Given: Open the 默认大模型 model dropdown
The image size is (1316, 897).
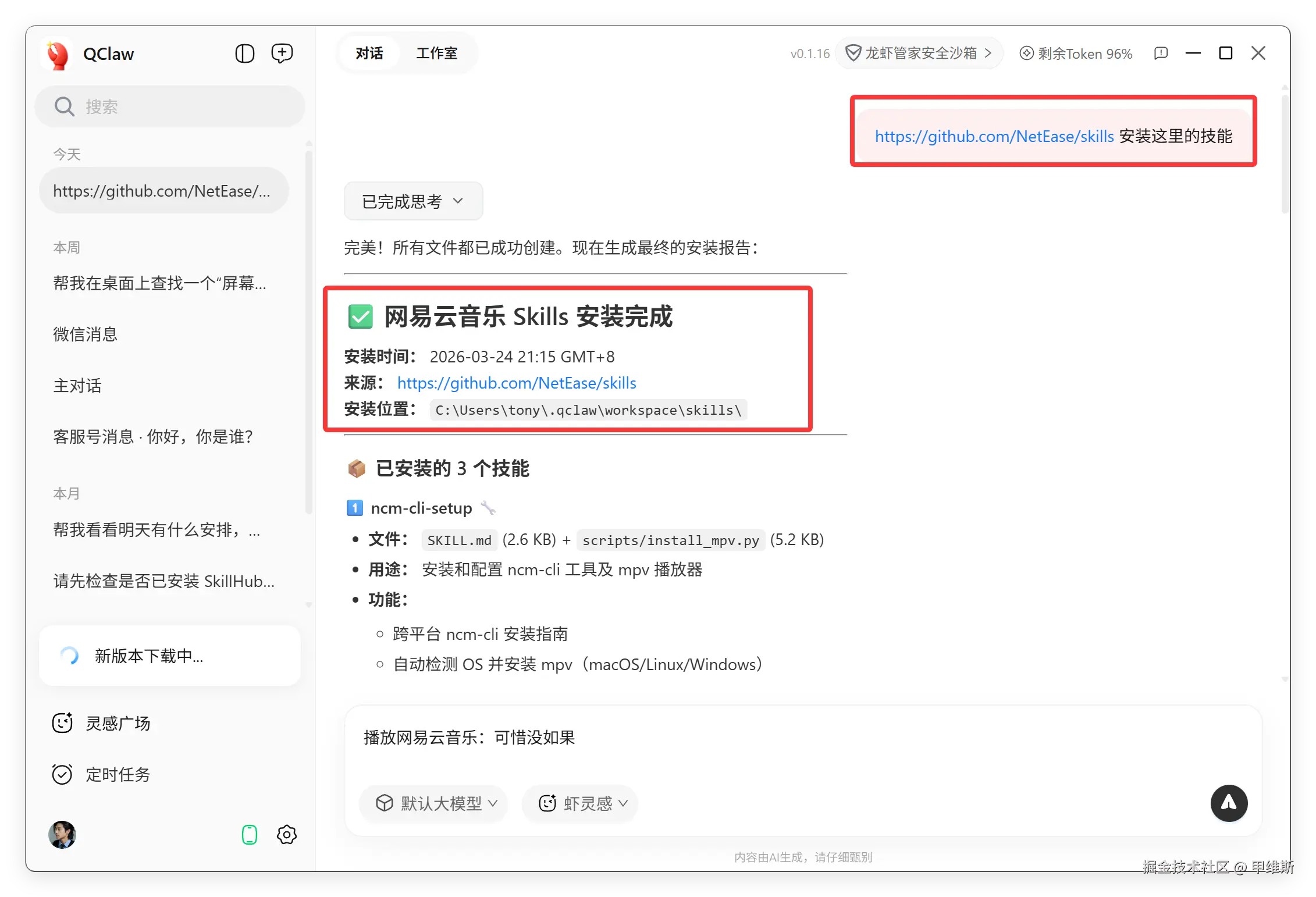Looking at the screenshot, I should pos(433,803).
